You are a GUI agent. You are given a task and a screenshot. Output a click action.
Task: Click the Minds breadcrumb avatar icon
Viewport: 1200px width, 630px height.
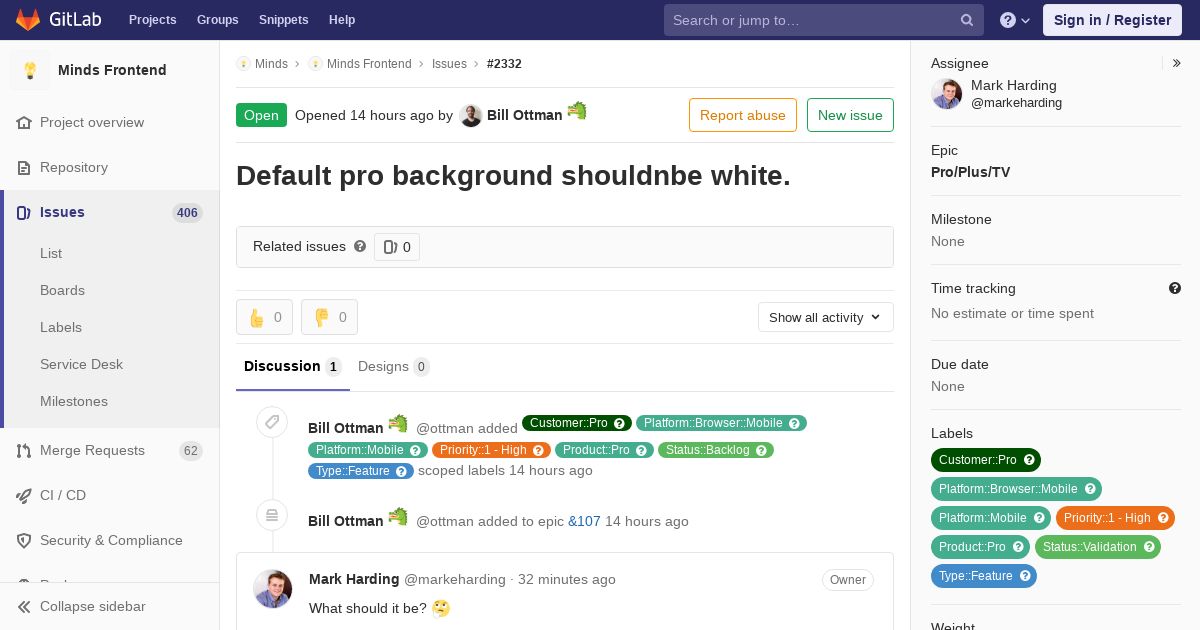243,63
